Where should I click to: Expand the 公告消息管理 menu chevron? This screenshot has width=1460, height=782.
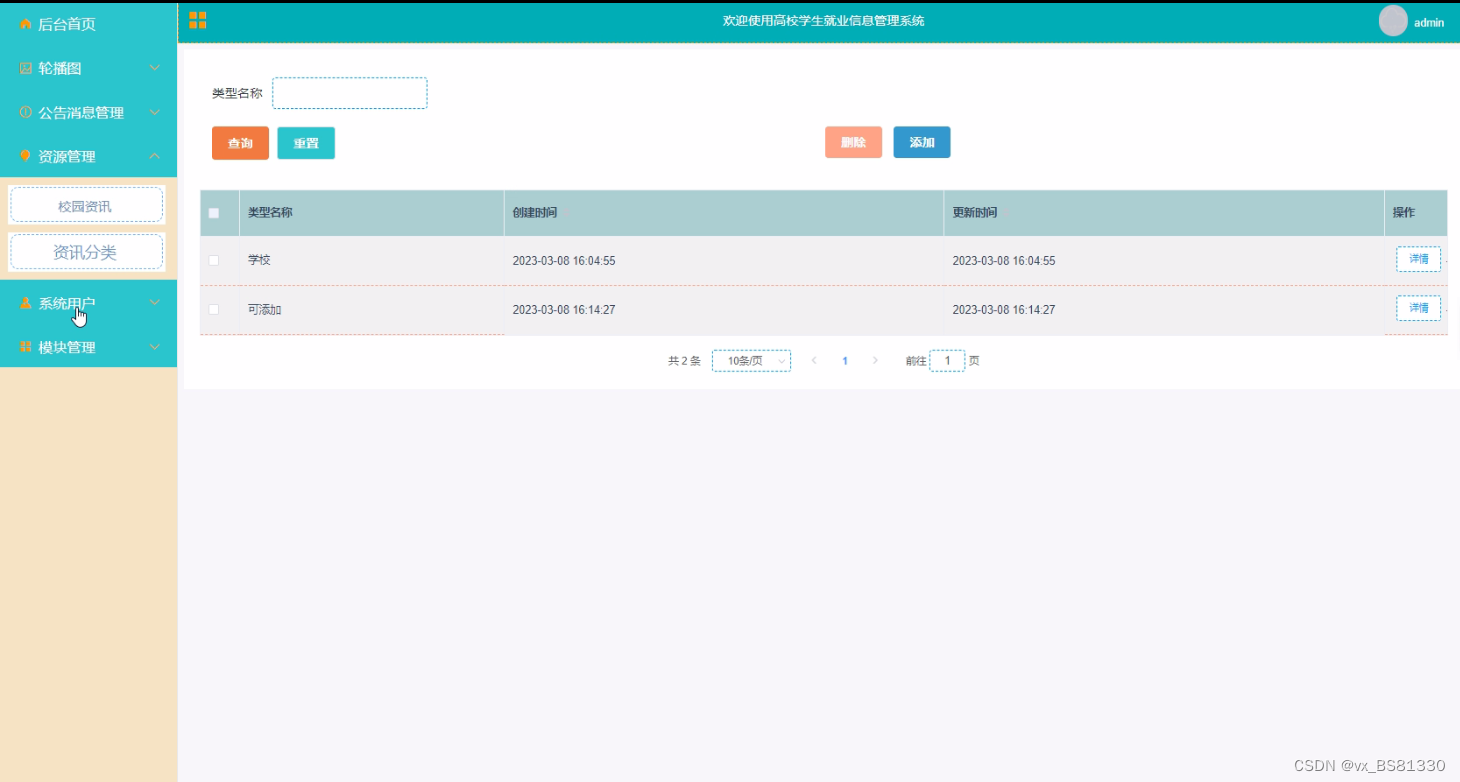click(154, 112)
